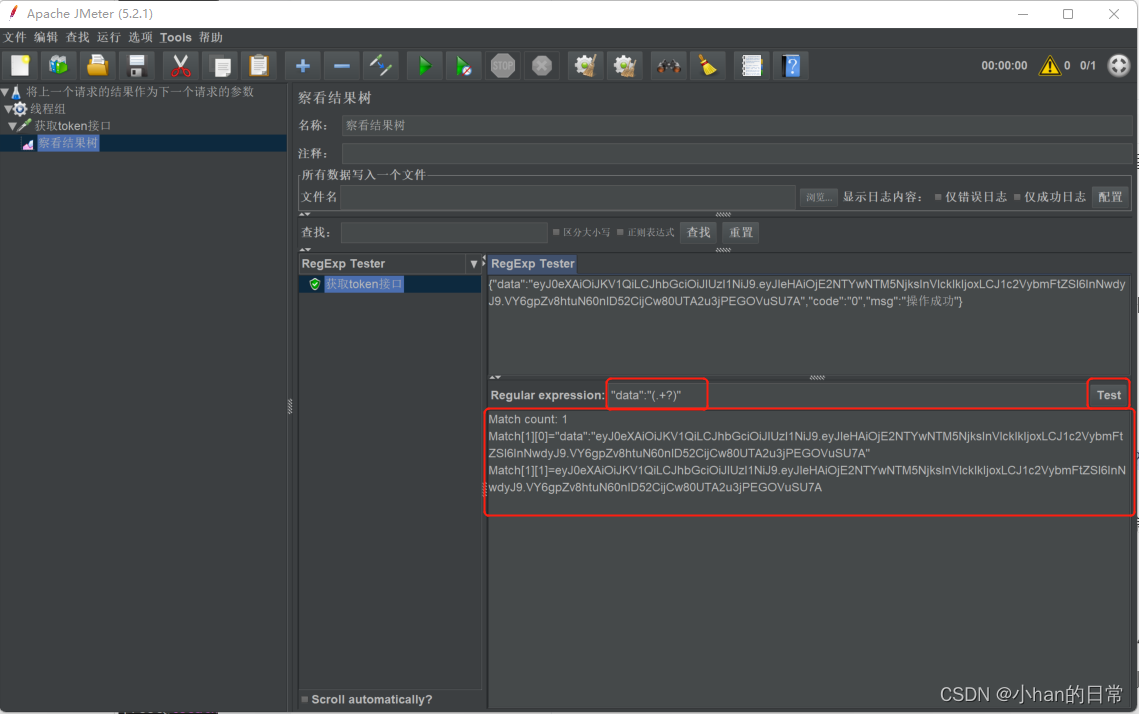The image size is (1139, 714).
Task: Open Help with question mark icon
Action: 791,65
